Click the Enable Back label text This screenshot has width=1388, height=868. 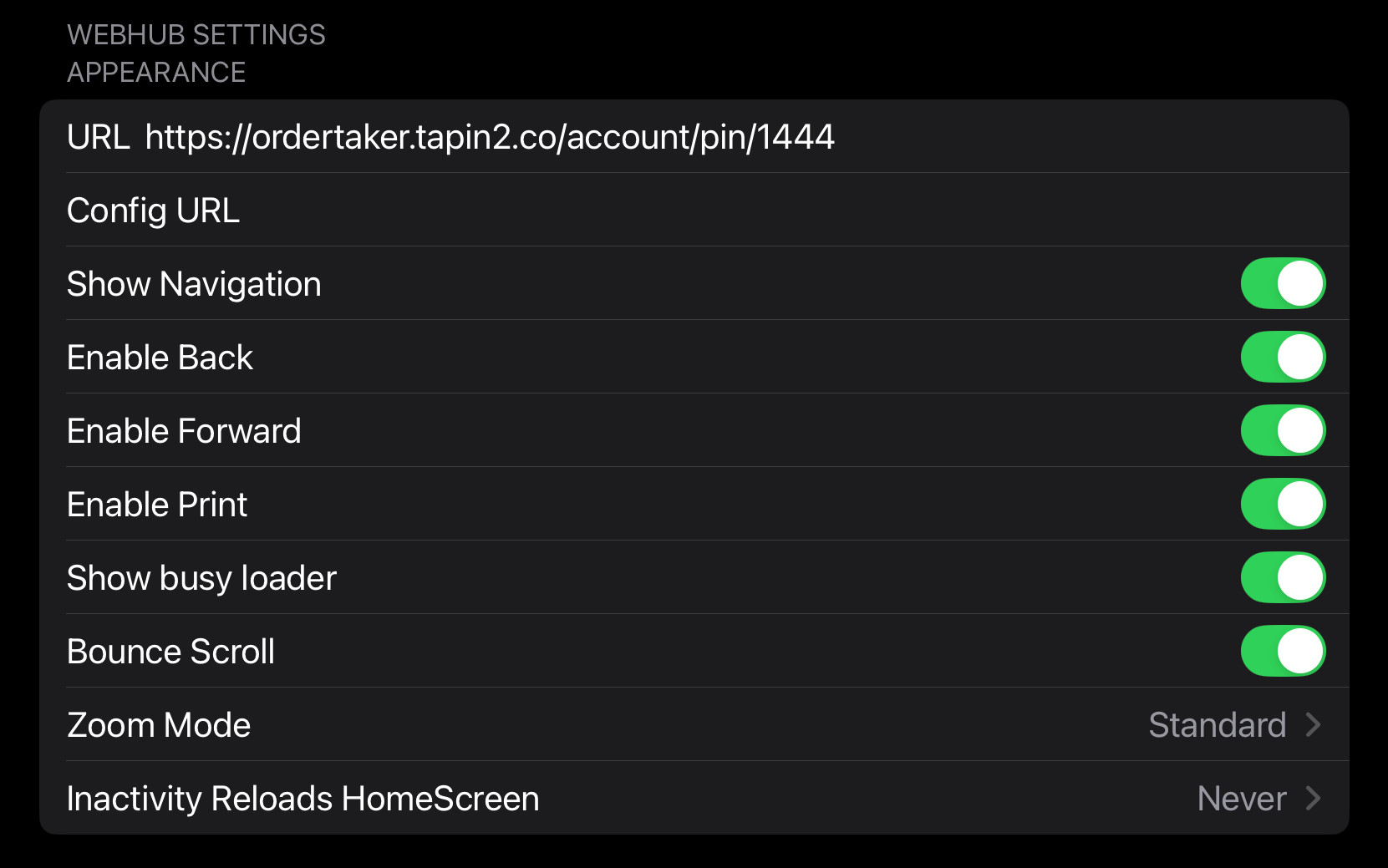(160, 357)
